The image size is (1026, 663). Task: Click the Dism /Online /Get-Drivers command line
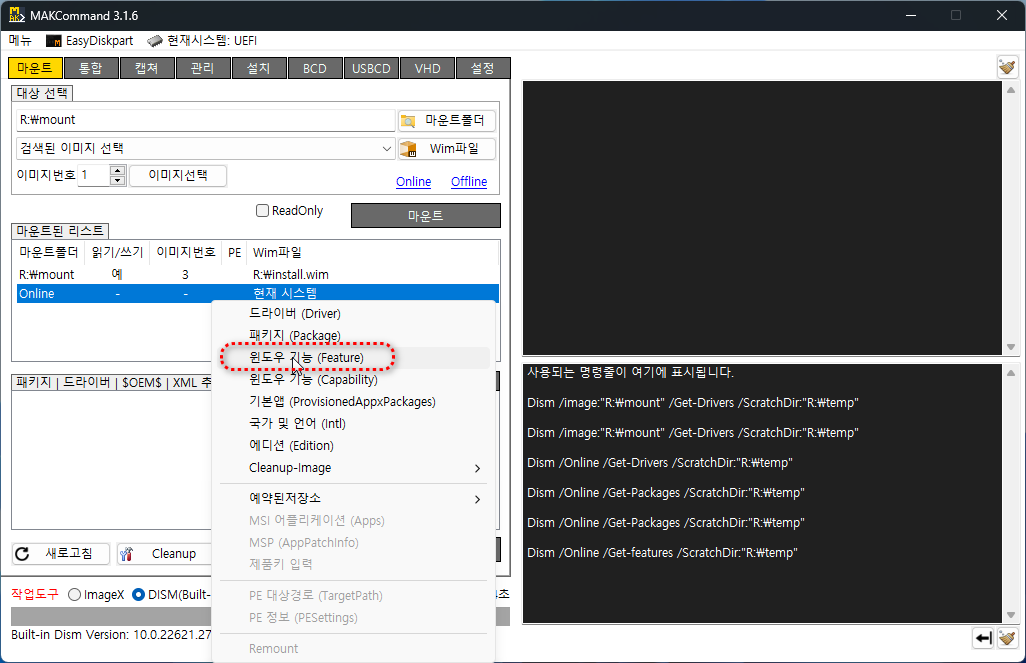[660, 463]
